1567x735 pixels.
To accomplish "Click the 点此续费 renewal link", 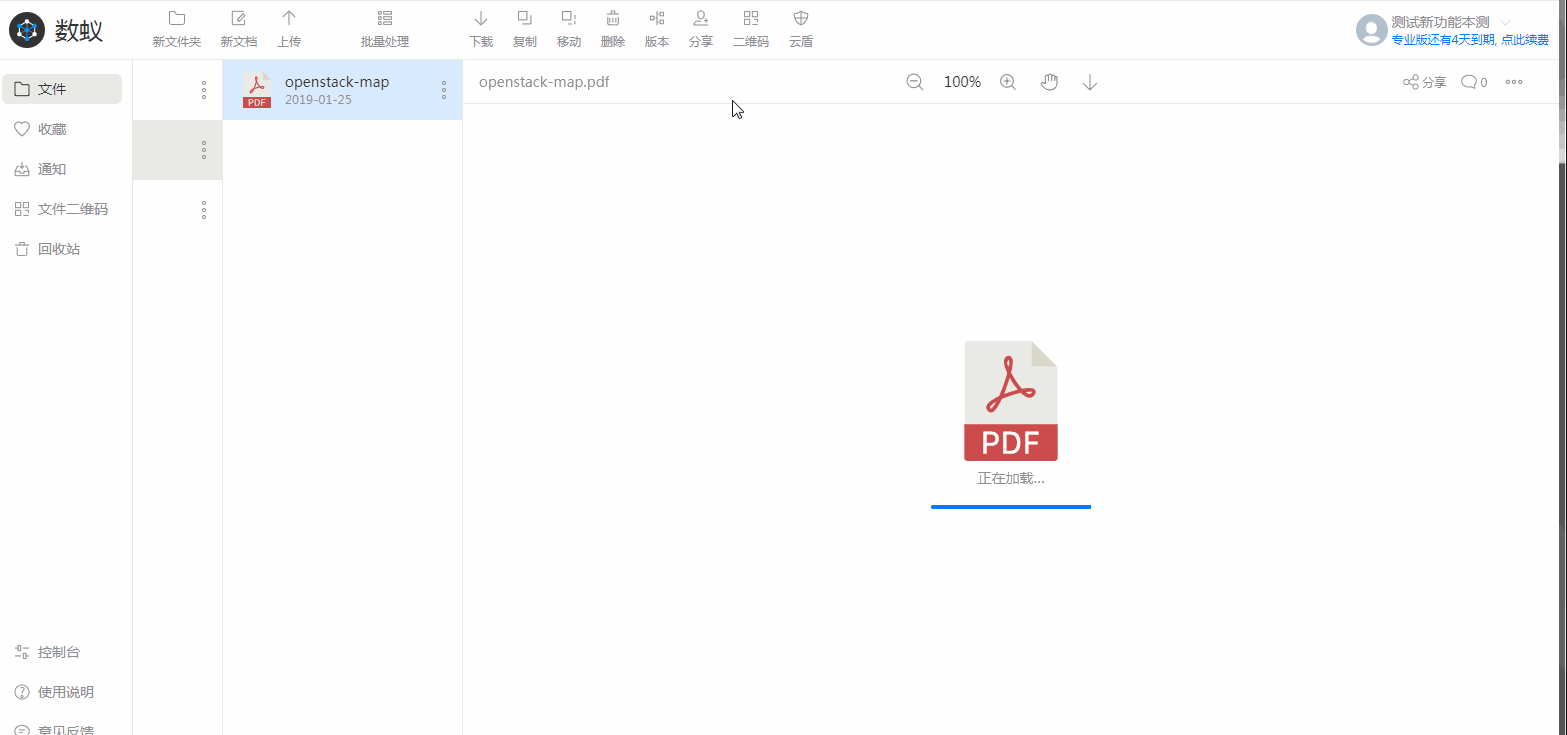I will click(1525, 40).
